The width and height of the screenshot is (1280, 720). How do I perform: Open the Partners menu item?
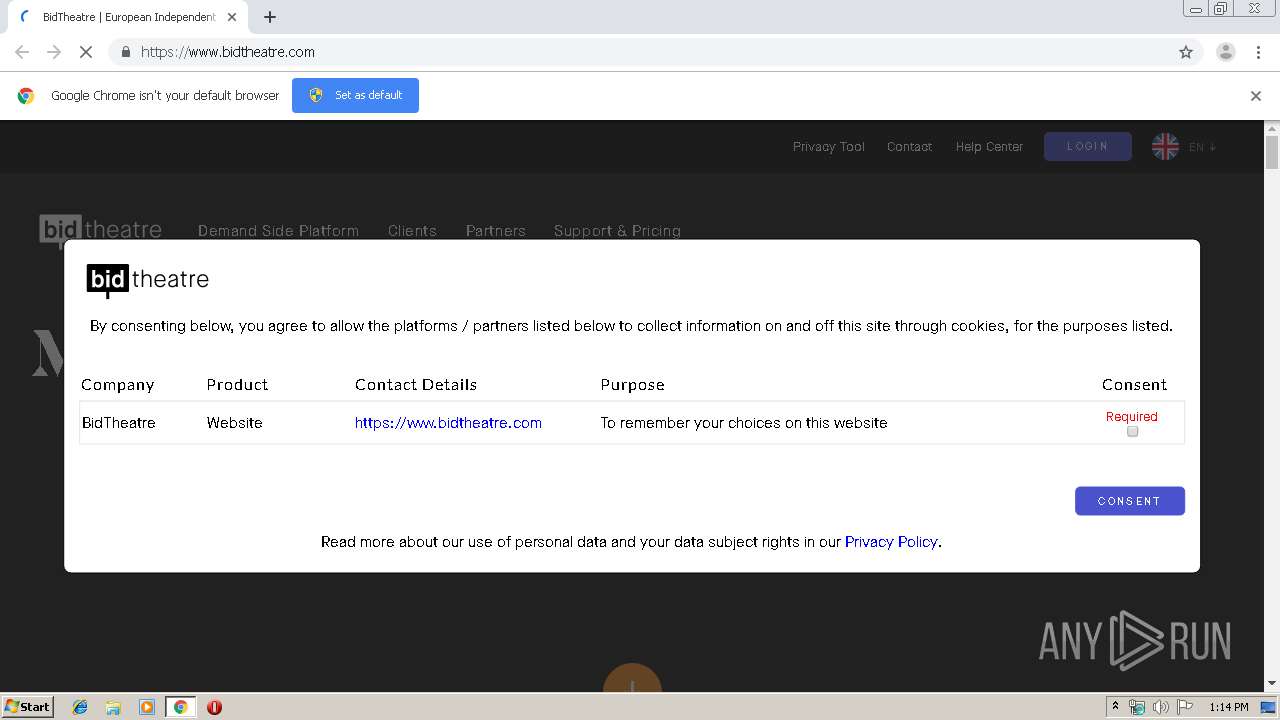pos(495,231)
